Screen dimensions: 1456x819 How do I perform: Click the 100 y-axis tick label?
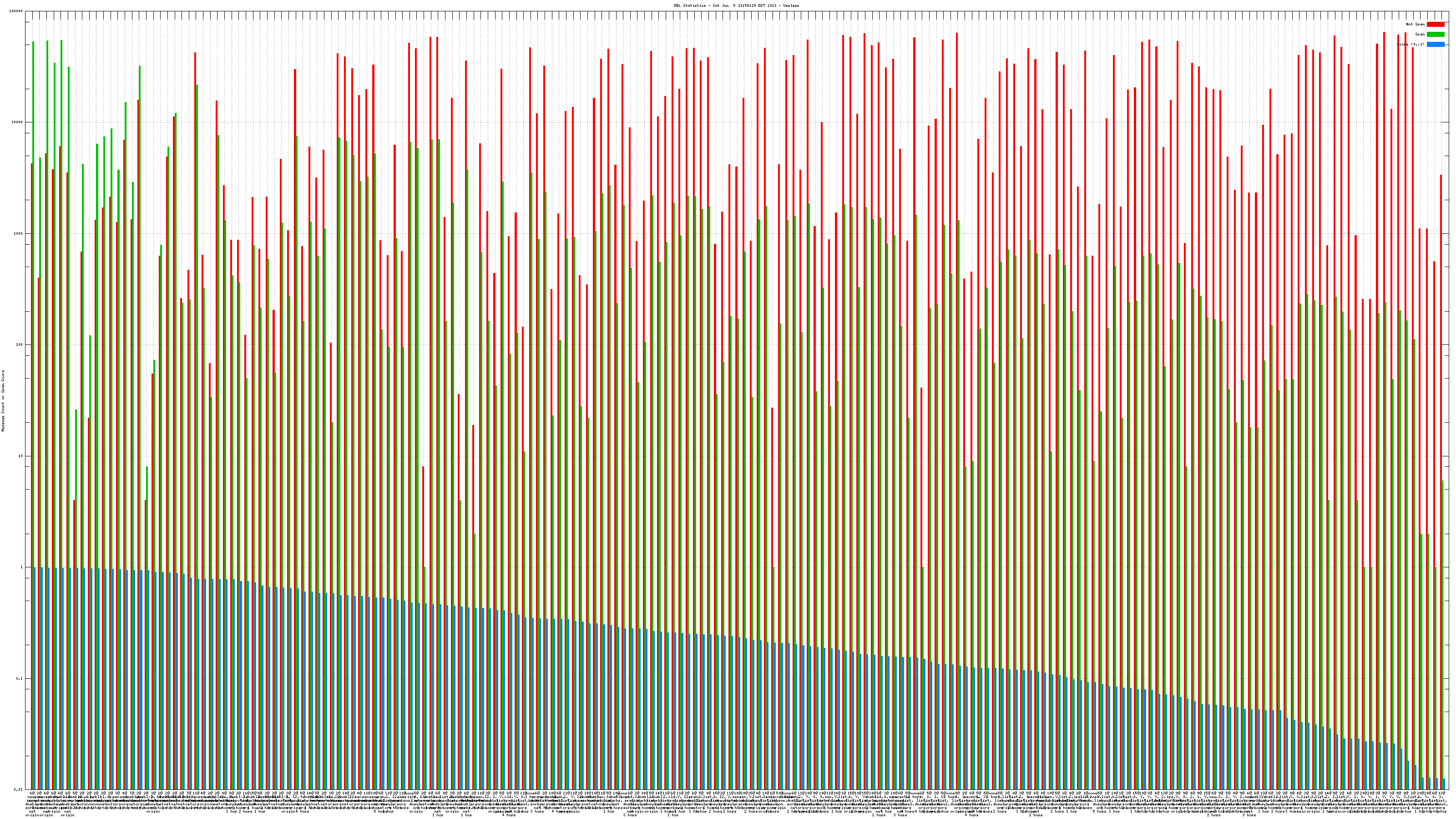[x=20, y=345]
